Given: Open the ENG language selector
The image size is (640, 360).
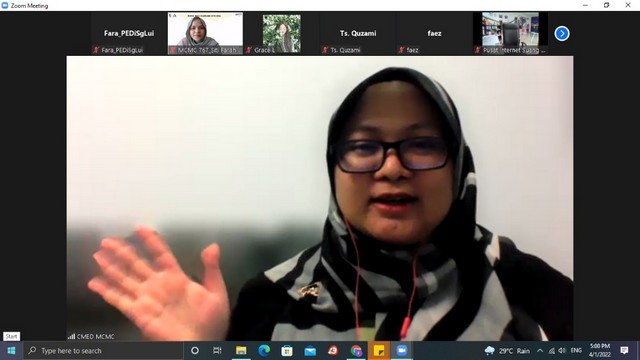Looking at the screenshot, I should tap(576, 351).
